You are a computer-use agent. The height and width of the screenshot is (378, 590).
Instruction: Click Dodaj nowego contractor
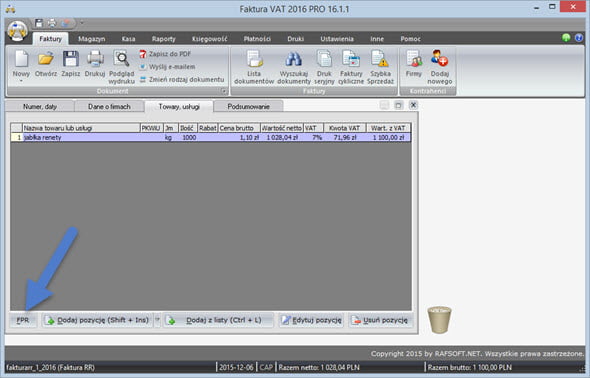(x=439, y=67)
